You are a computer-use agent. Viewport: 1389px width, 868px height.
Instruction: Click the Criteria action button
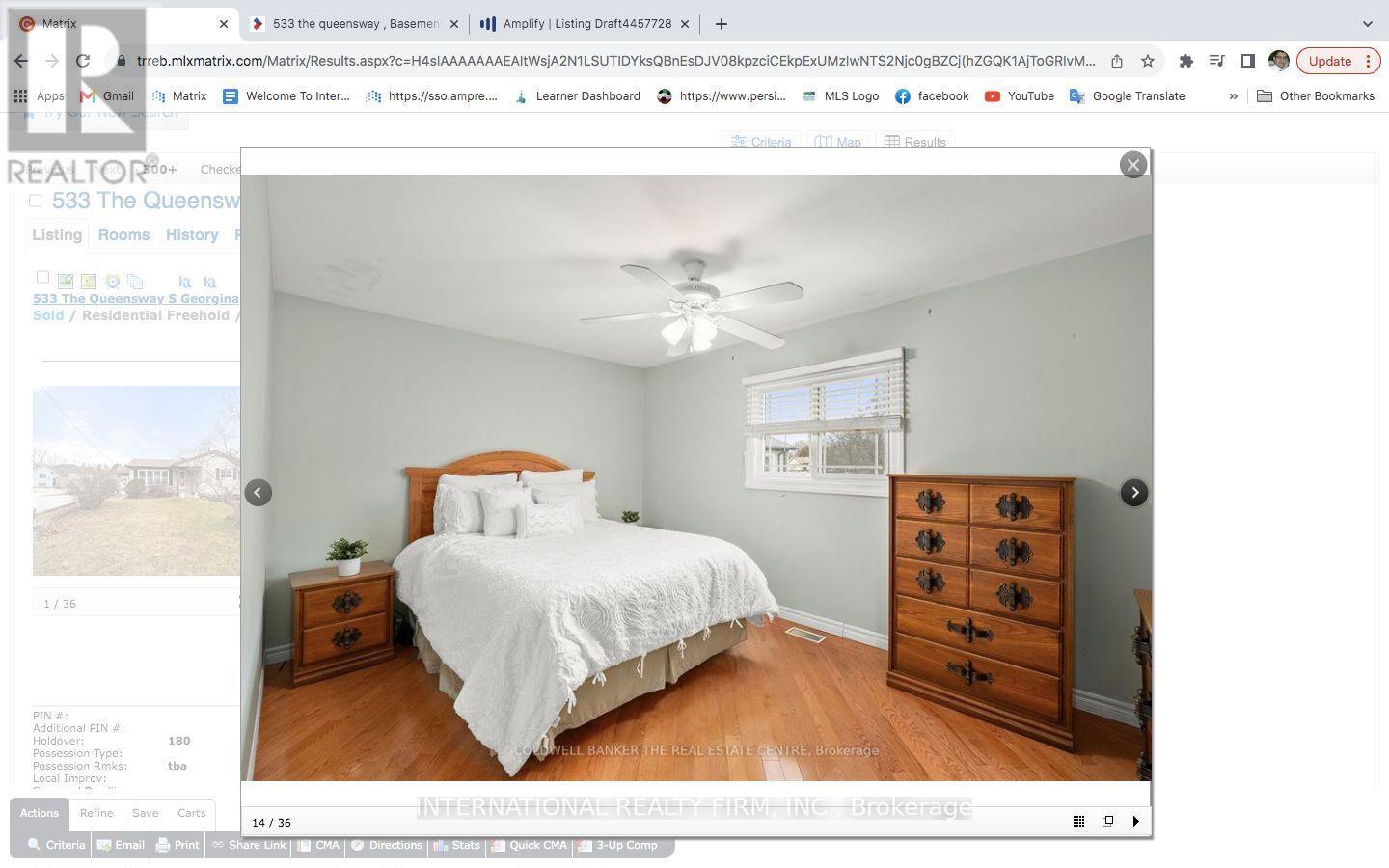coord(56,845)
